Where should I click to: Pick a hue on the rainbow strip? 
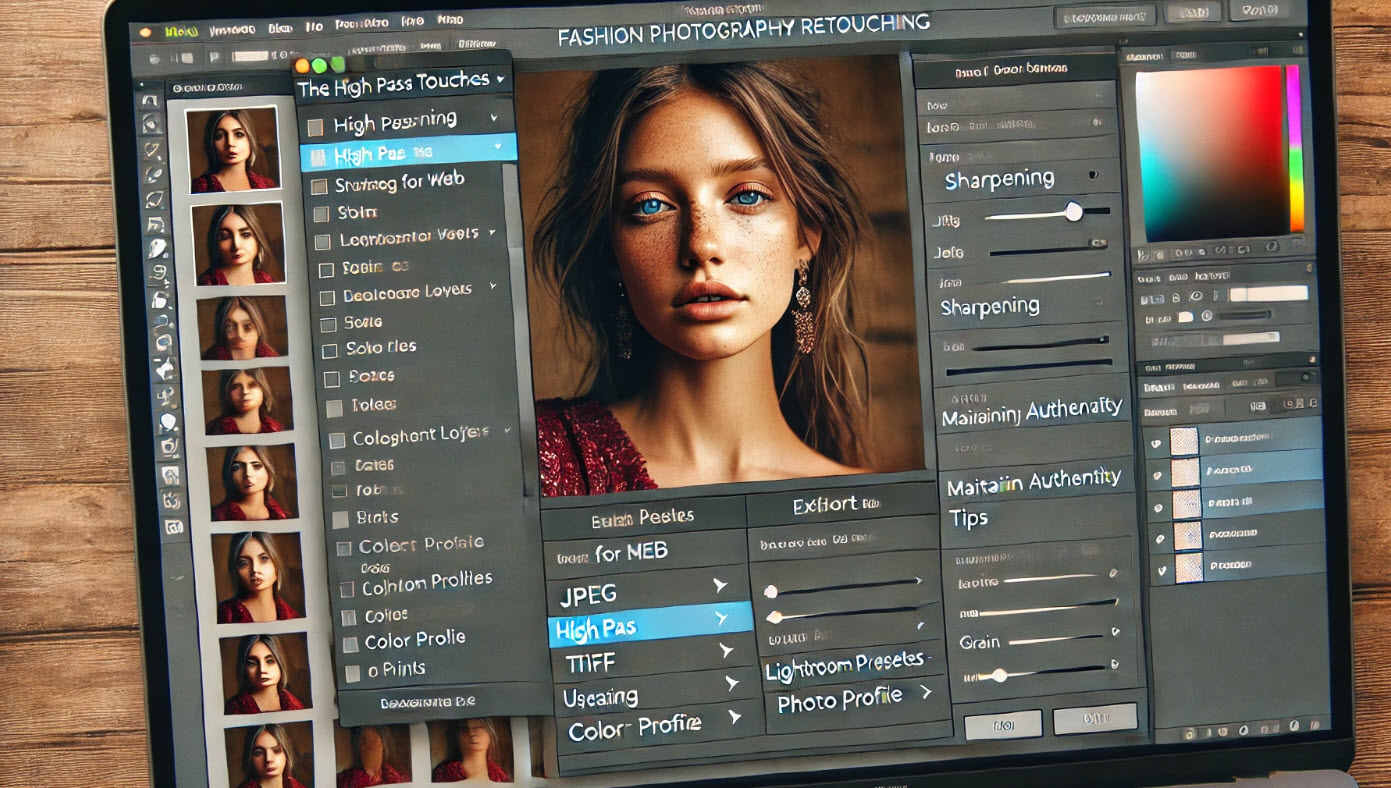coord(1295,149)
